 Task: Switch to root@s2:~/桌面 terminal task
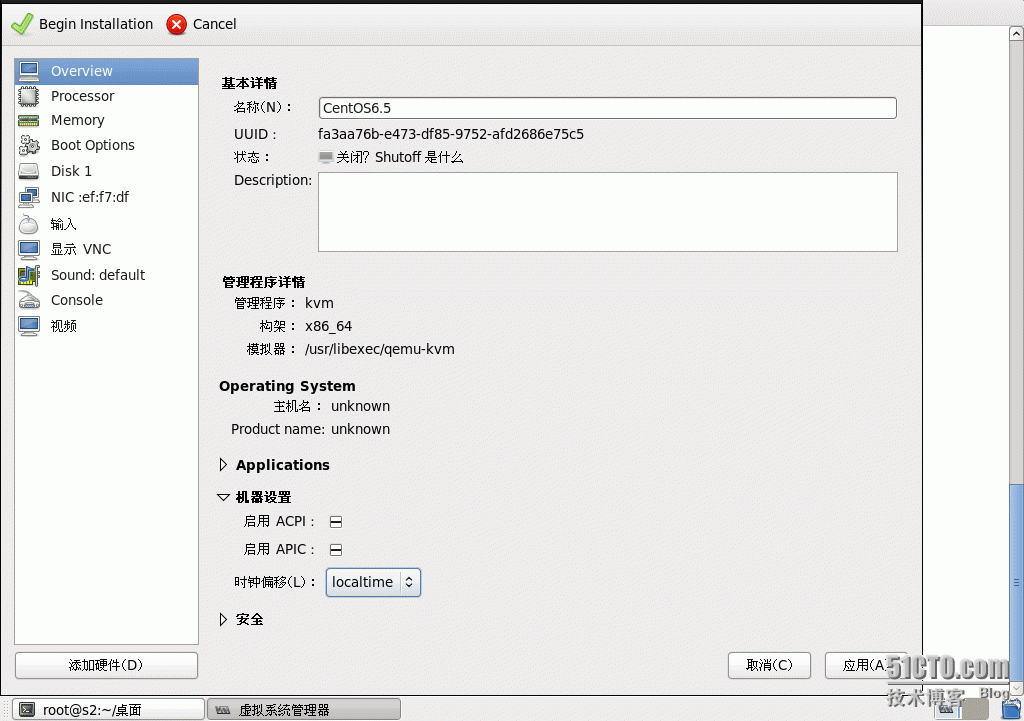pyautogui.click(x=108, y=709)
